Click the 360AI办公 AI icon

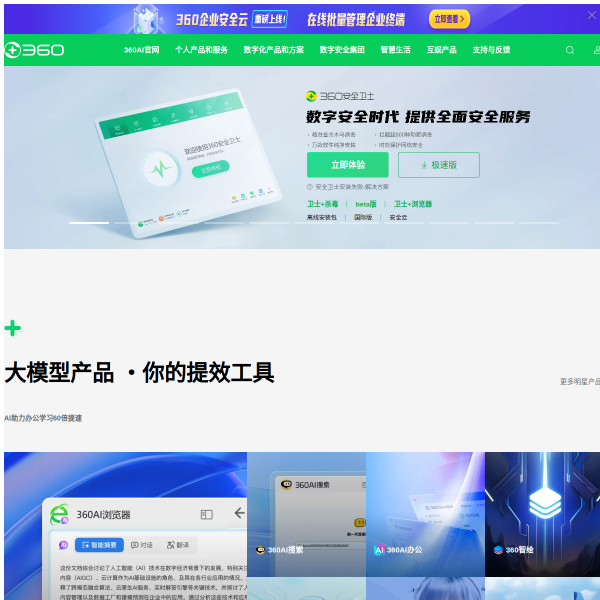379,550
